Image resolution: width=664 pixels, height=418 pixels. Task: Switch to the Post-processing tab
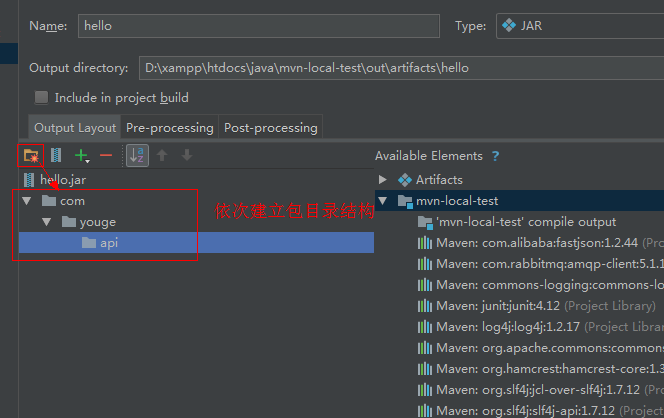pos(271,127)
